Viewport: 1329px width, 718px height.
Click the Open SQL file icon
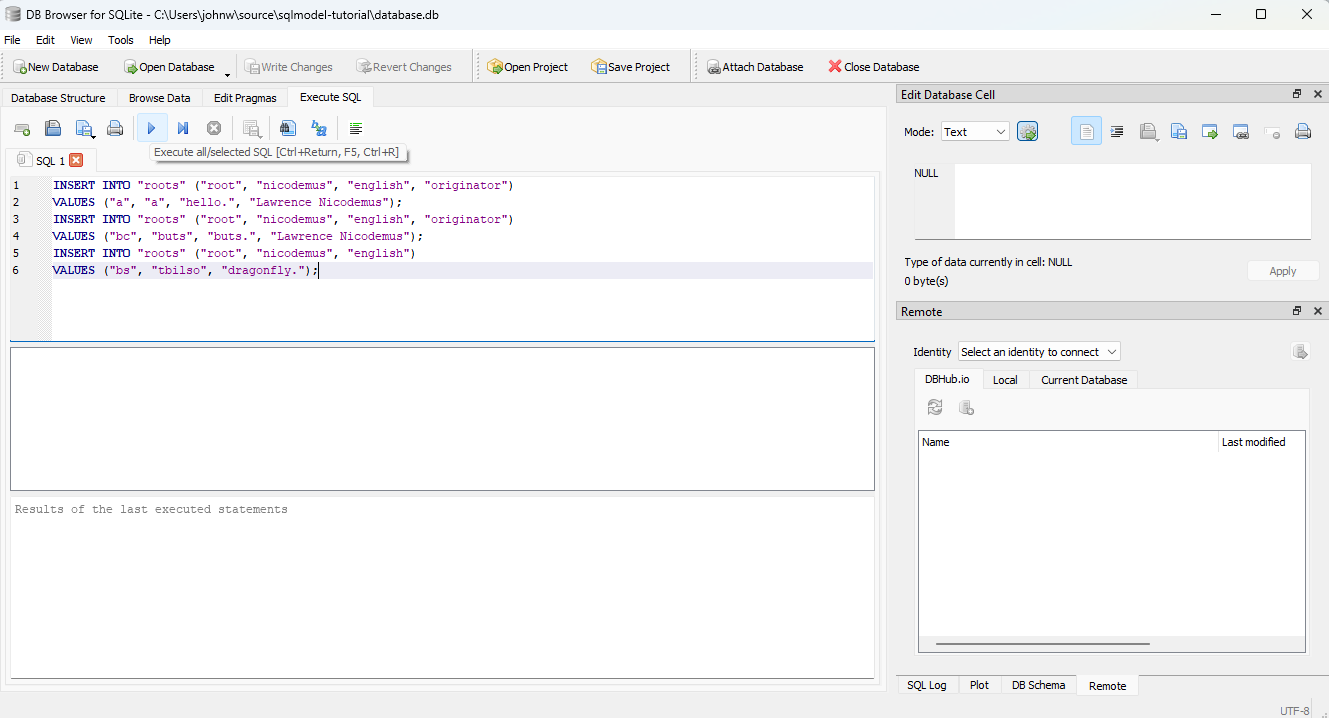pos(53,128)
